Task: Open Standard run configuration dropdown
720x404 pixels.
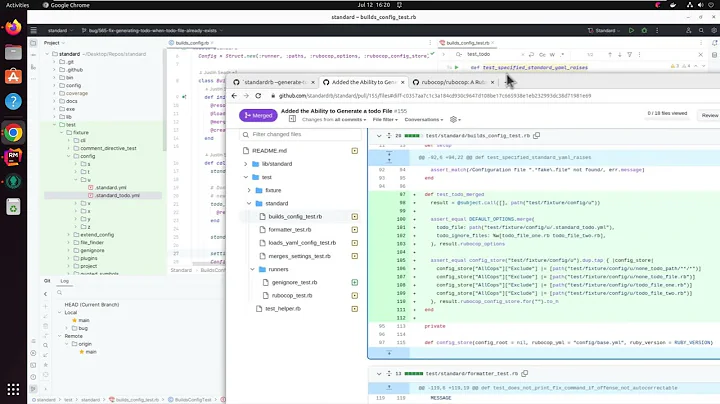Action: pos(603,30)
